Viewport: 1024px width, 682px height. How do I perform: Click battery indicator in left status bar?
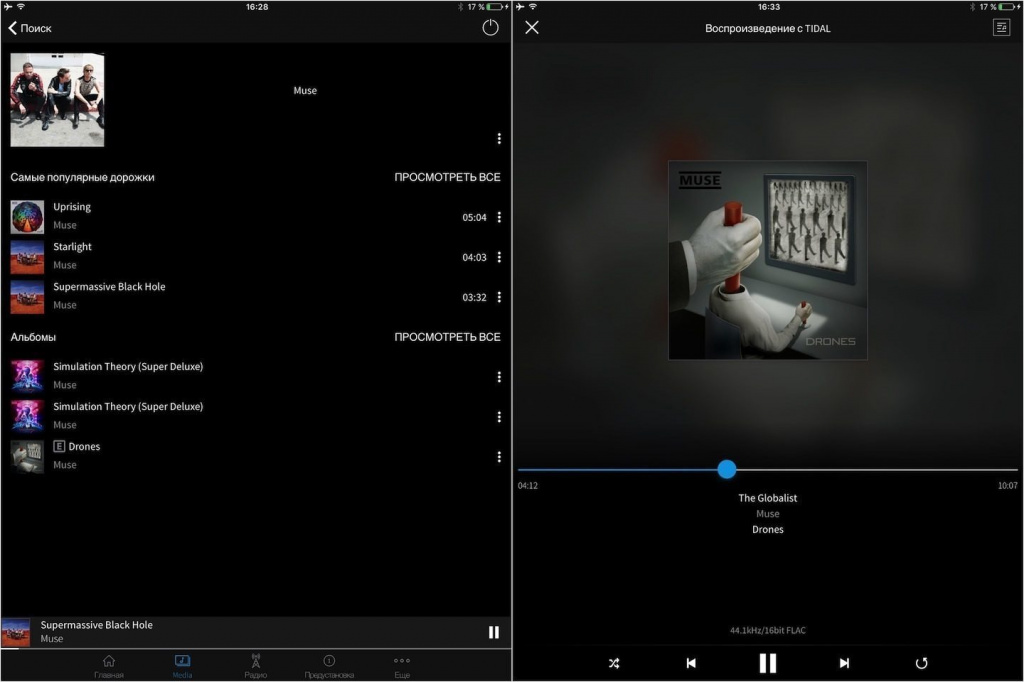pyautogui.click(x=494, y=7)
